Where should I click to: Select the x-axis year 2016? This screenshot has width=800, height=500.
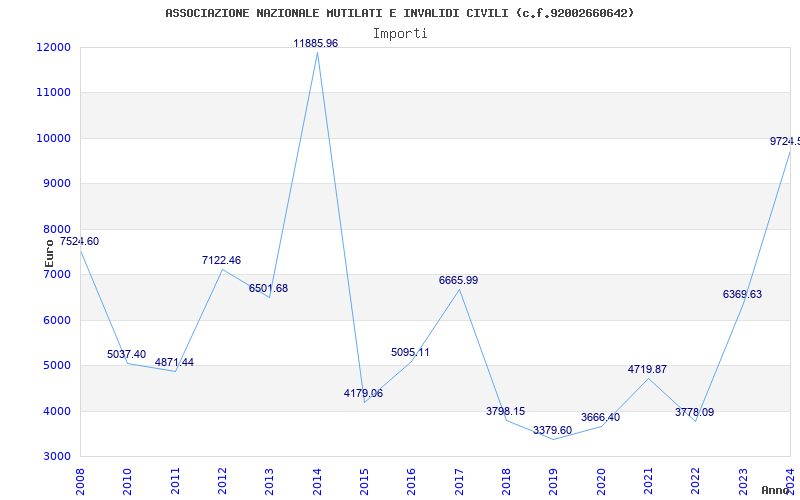point(411,481)
